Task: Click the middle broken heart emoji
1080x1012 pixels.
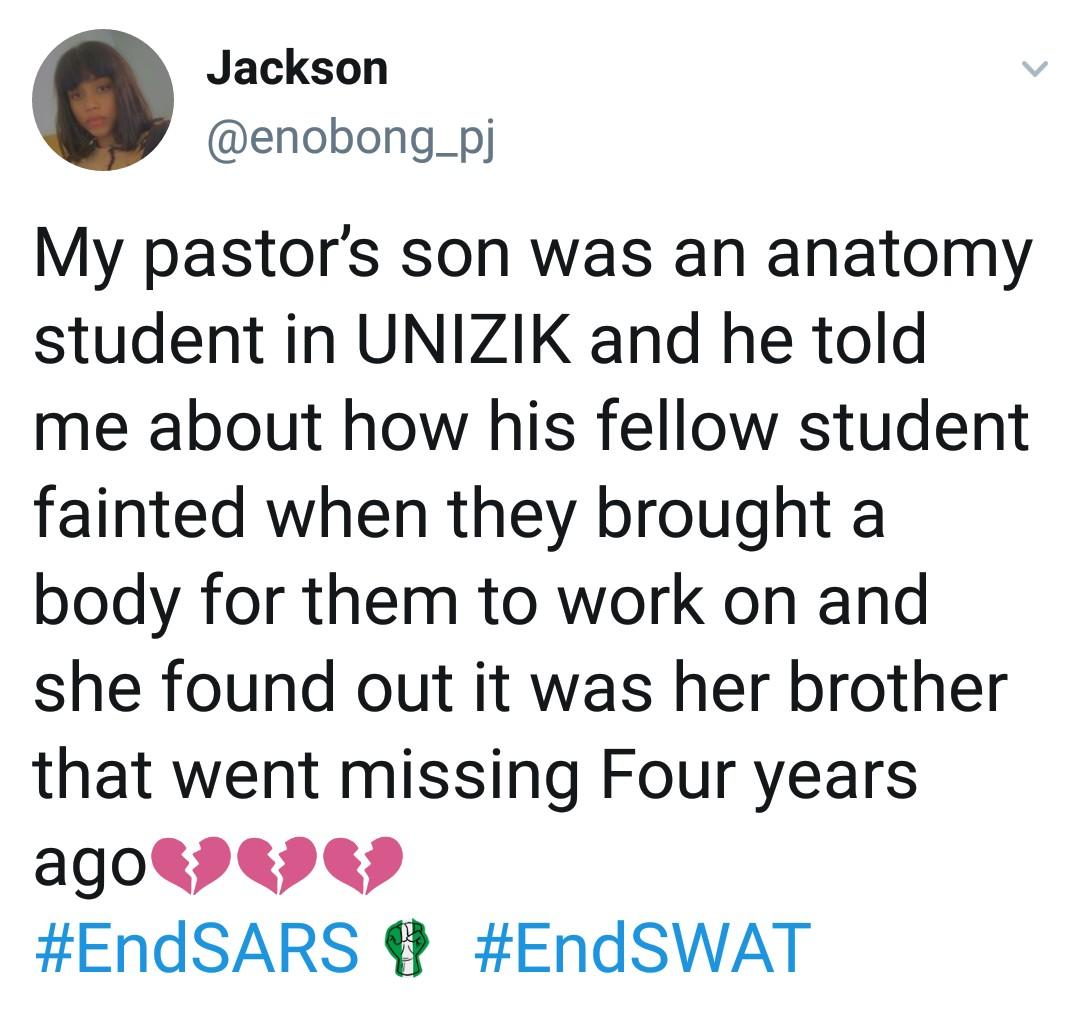Action: coord(275,862)
